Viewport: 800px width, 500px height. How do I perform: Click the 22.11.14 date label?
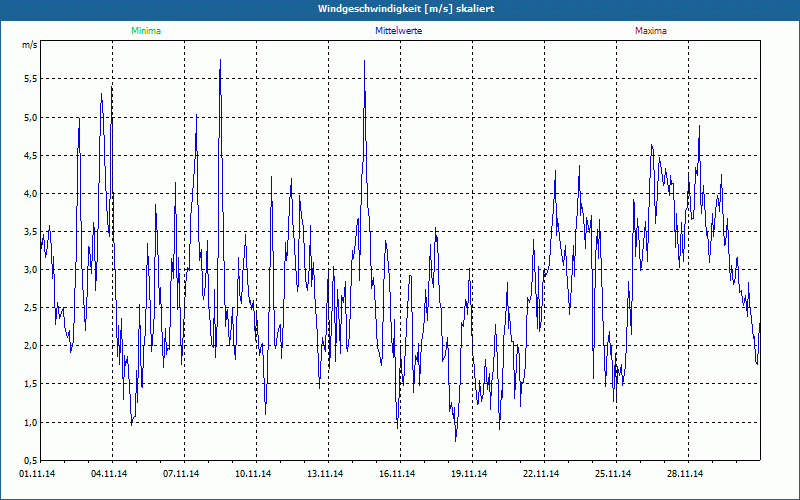[x=541, y=474]
